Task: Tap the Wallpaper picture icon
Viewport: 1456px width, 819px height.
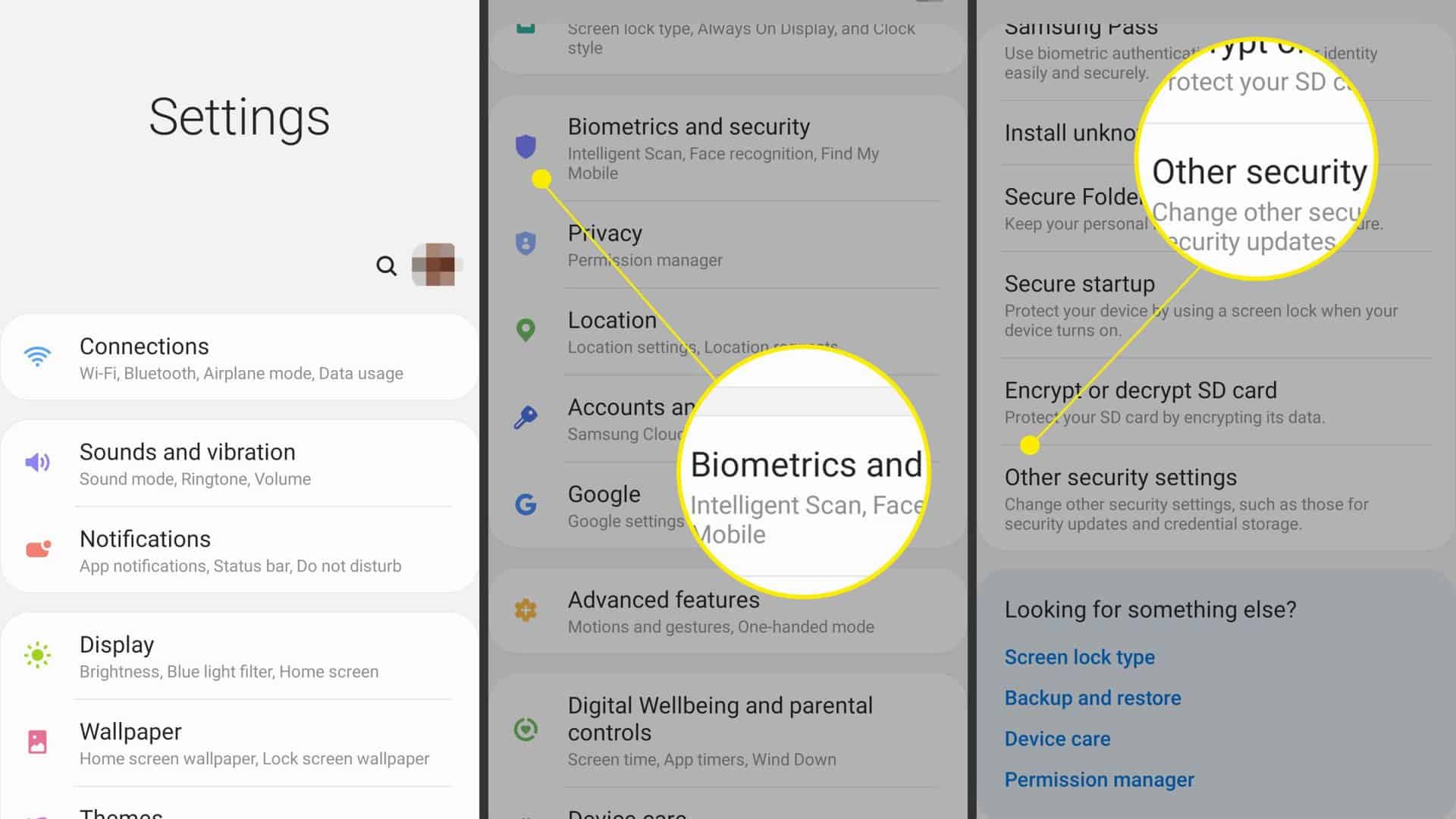Action: click(x=37, y=742)
